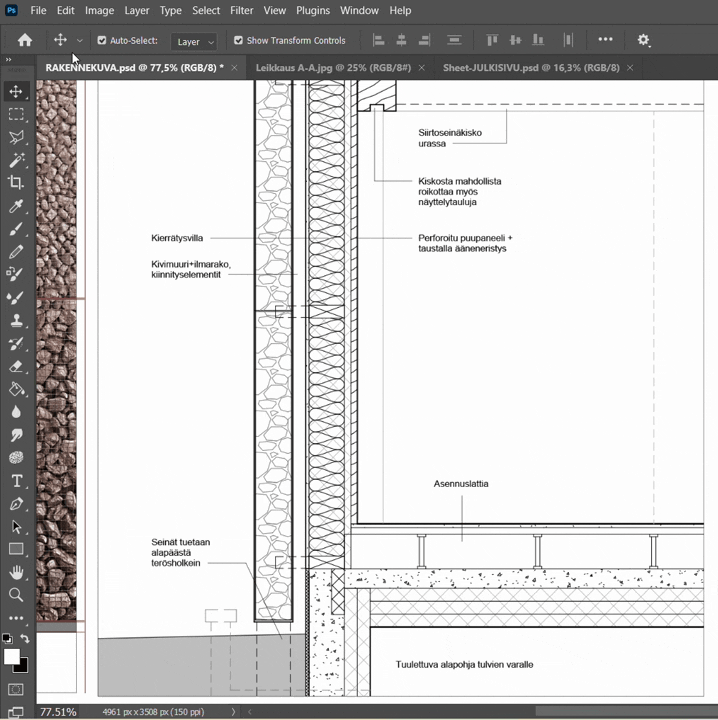The height and width of the screenshot is (720, 718).
Task: Disable Show Transform Controls checkbox
Action: click(x=238, y=41)
